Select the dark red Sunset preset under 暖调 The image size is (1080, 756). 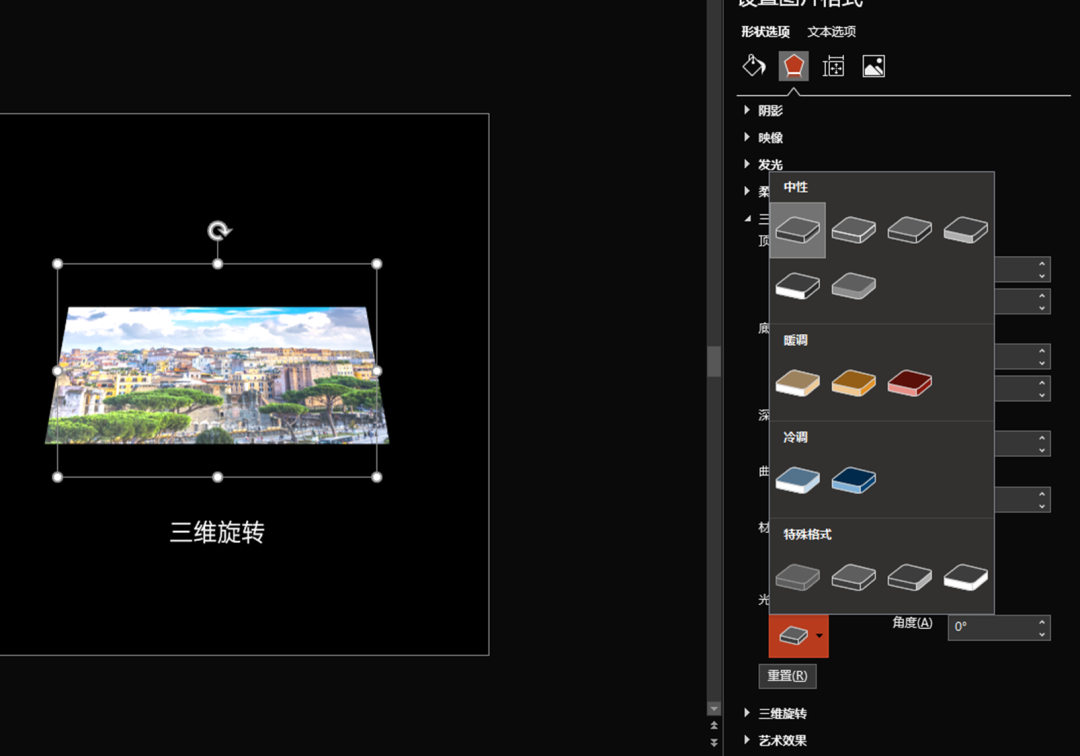click(x=909, y=383)
